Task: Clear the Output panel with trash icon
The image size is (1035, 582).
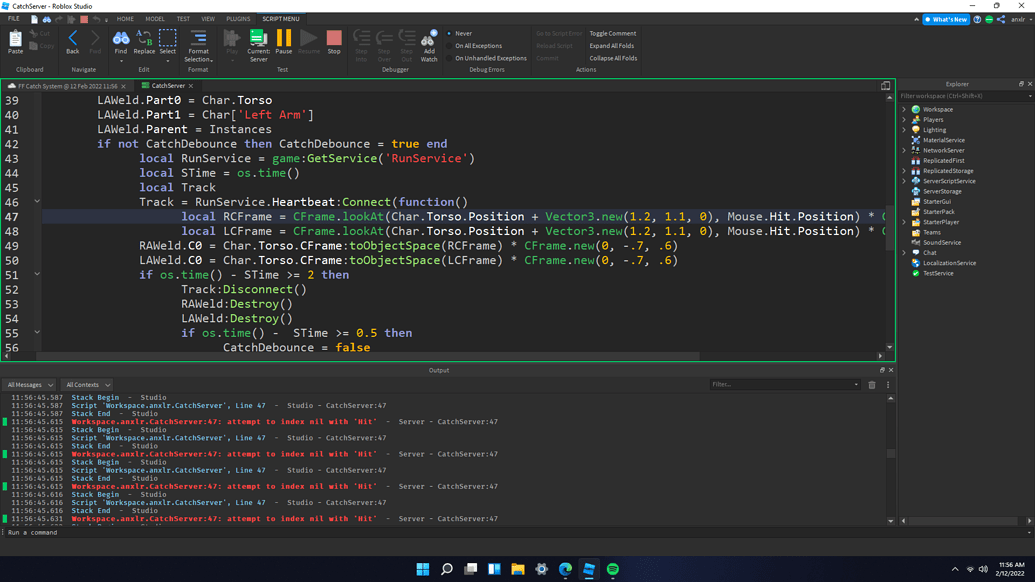Action: [872, 385]
